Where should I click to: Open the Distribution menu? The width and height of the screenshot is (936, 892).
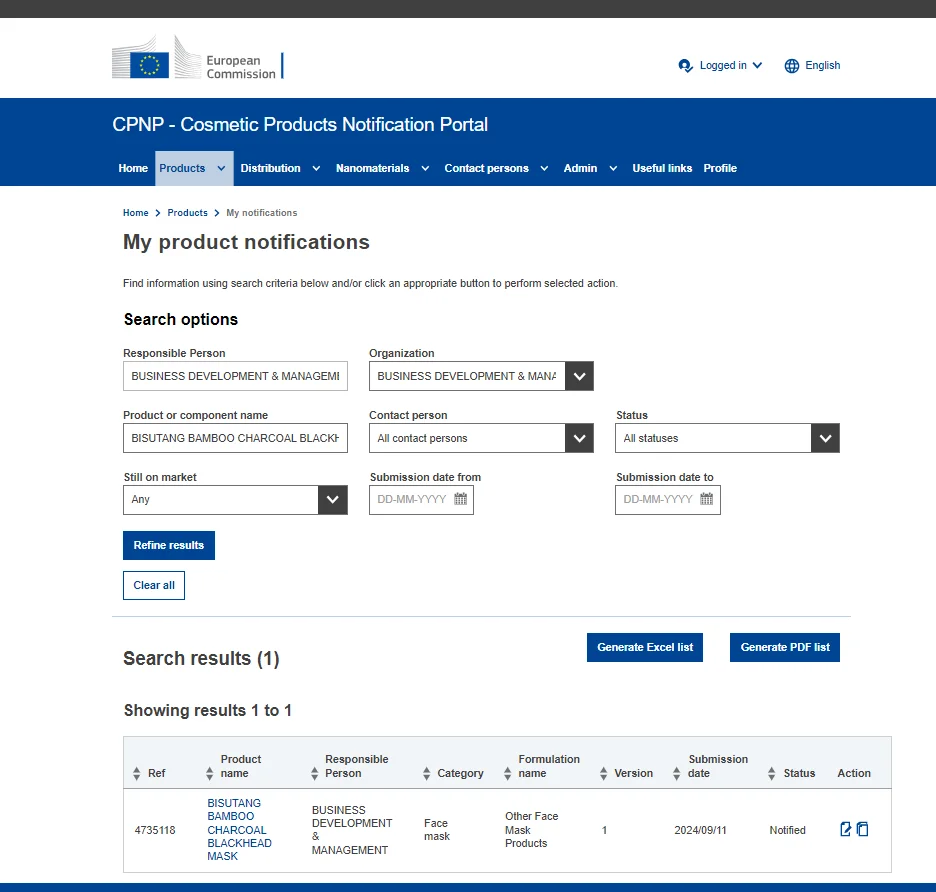coord(280,168)
